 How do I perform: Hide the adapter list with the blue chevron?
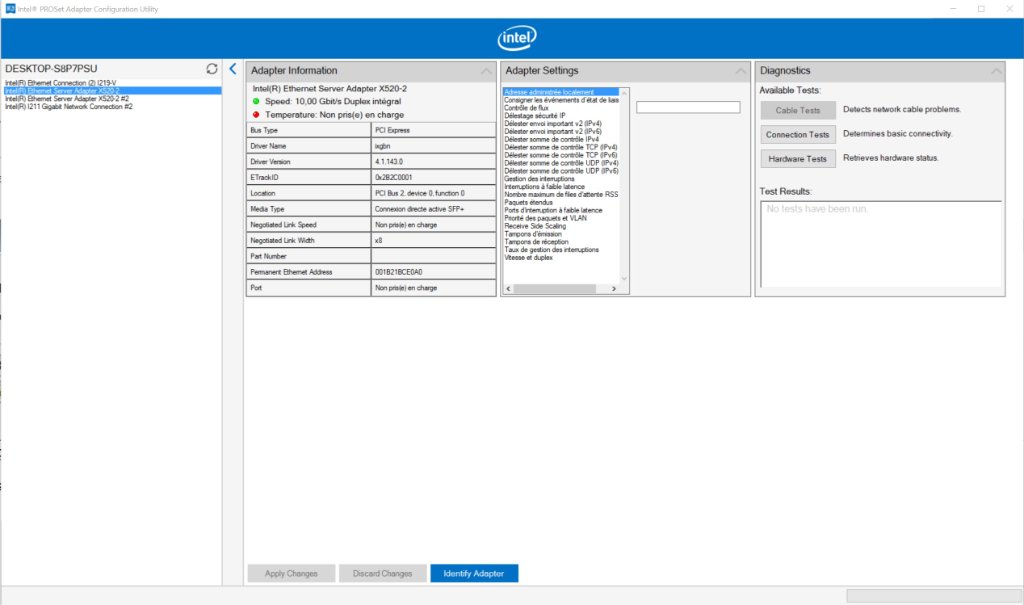pyautogui.click(x=232, y=69)
